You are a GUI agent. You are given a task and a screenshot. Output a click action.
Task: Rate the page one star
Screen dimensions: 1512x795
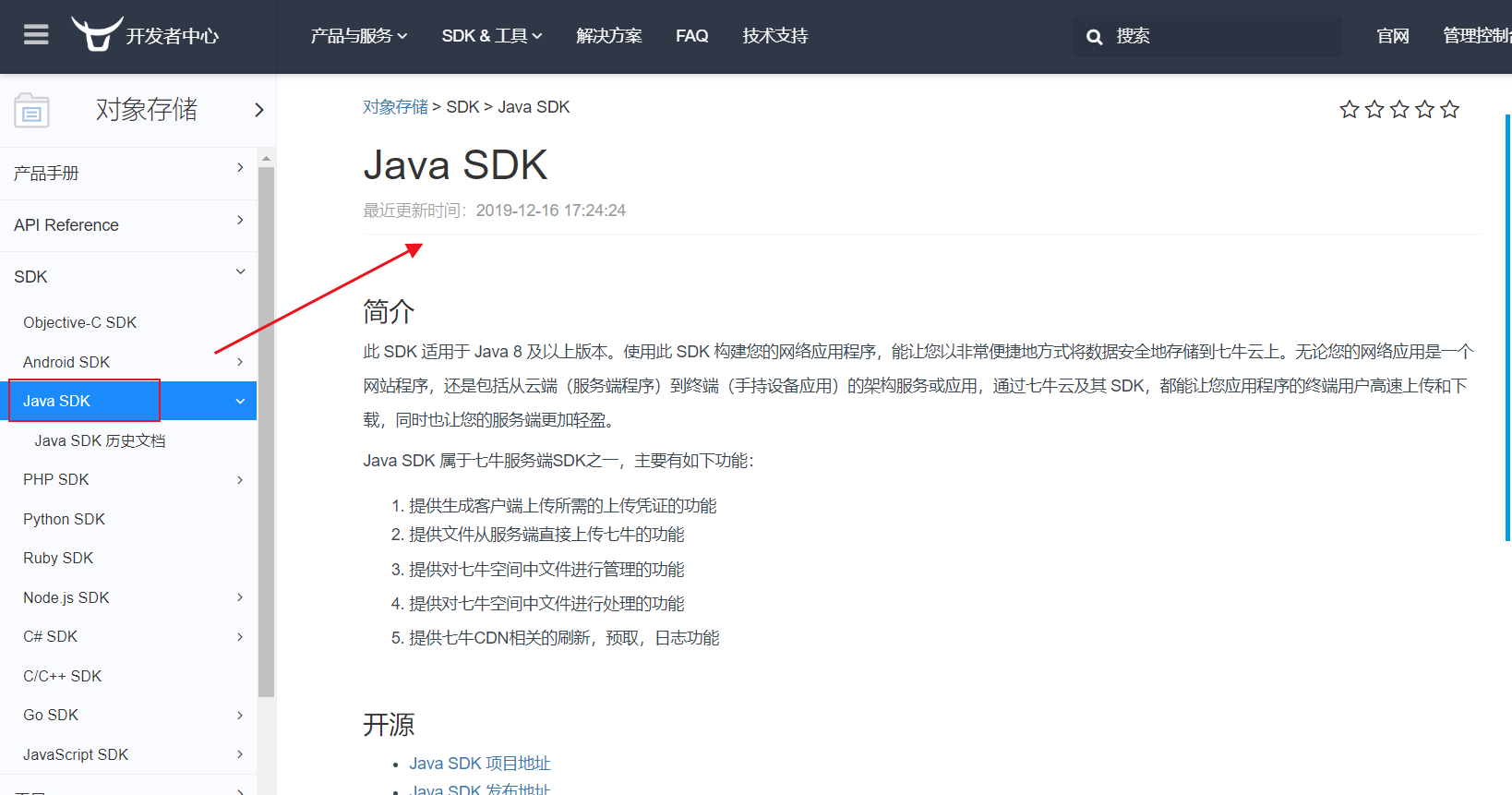(1350, 110)
